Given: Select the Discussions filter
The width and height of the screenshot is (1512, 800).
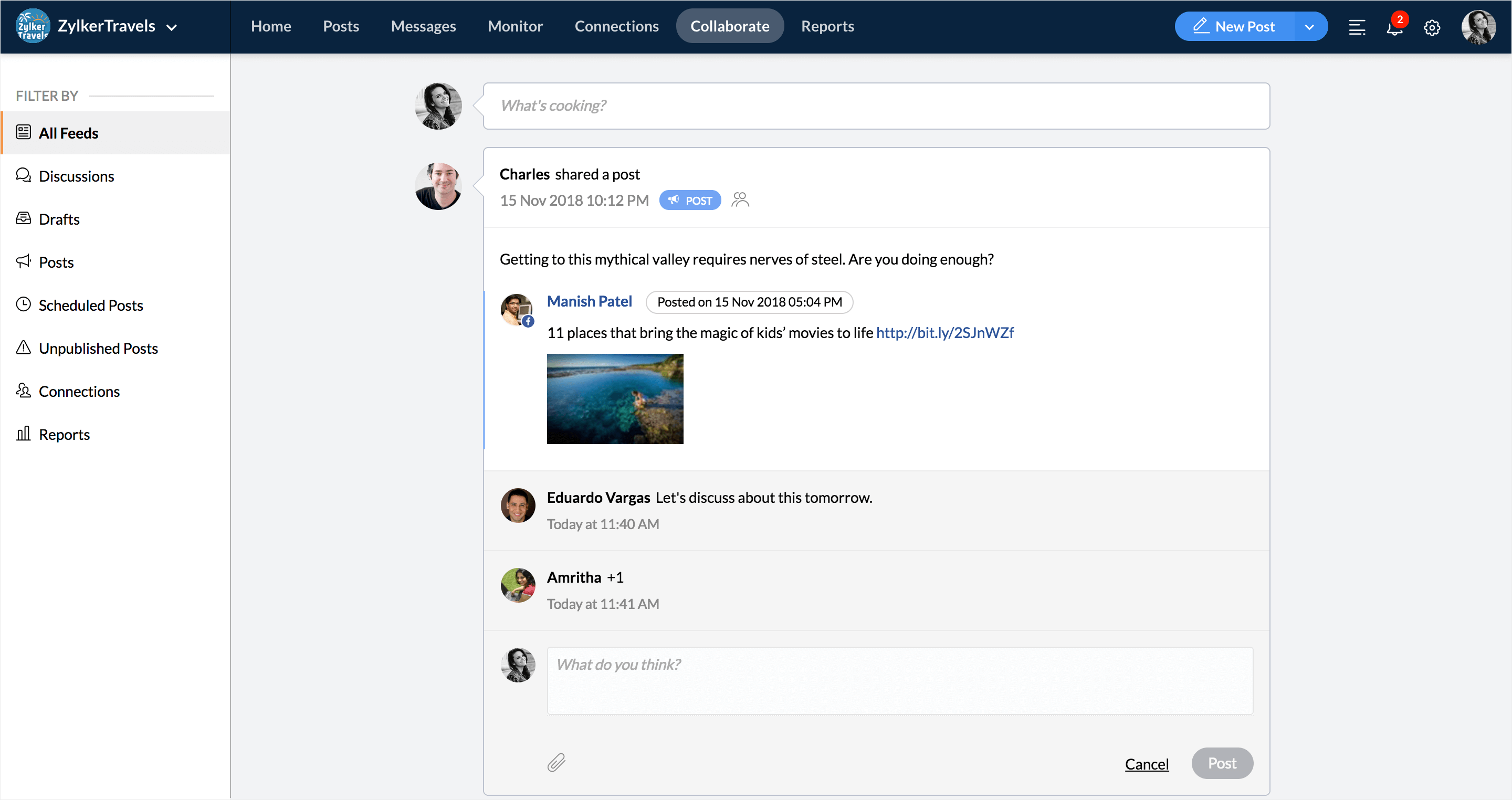Looking at the screenshot, I should click(76, 176).
